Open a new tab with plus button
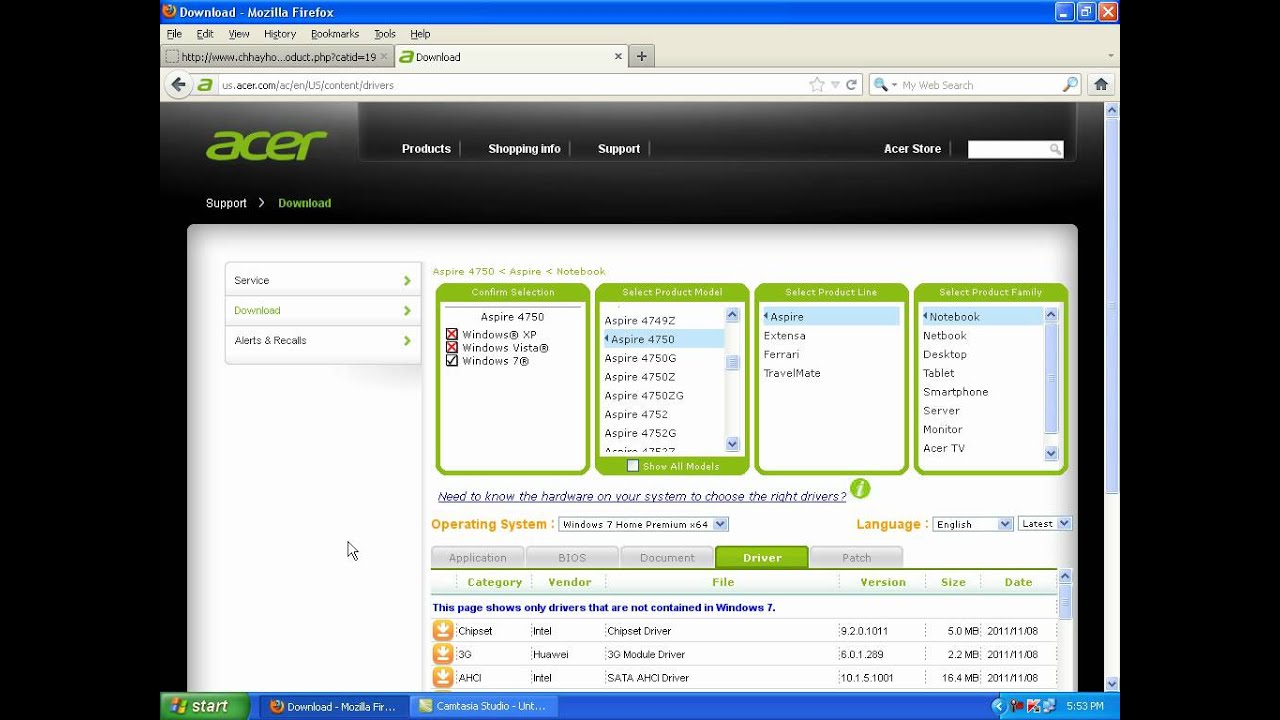 click(x=641, y=56)
